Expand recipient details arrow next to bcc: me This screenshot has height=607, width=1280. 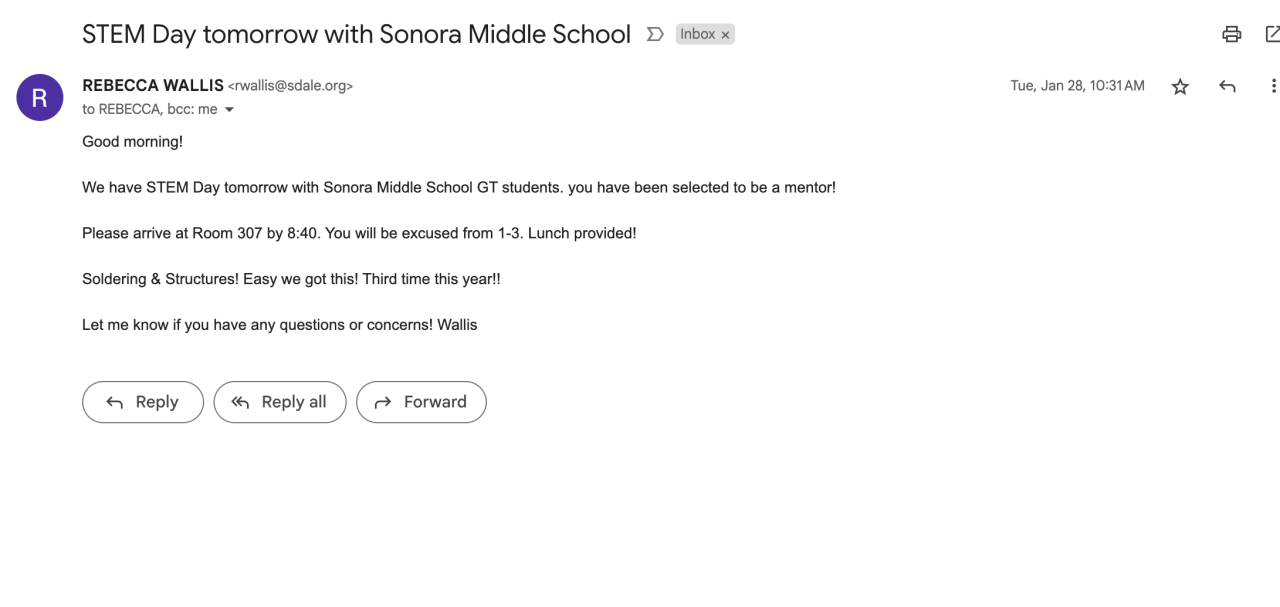point(229,110)
